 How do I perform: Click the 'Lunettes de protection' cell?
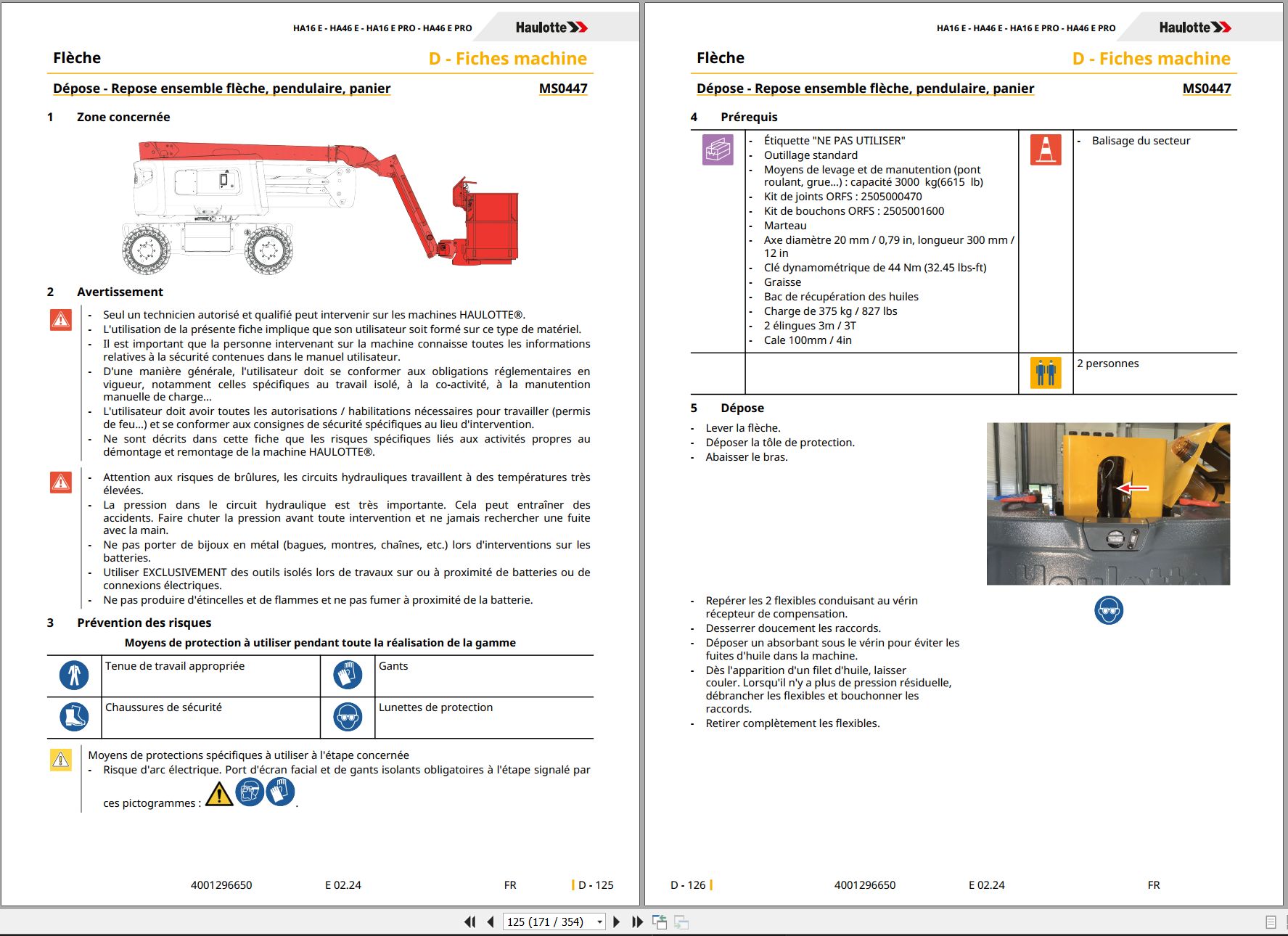click(x=485, y=718)
